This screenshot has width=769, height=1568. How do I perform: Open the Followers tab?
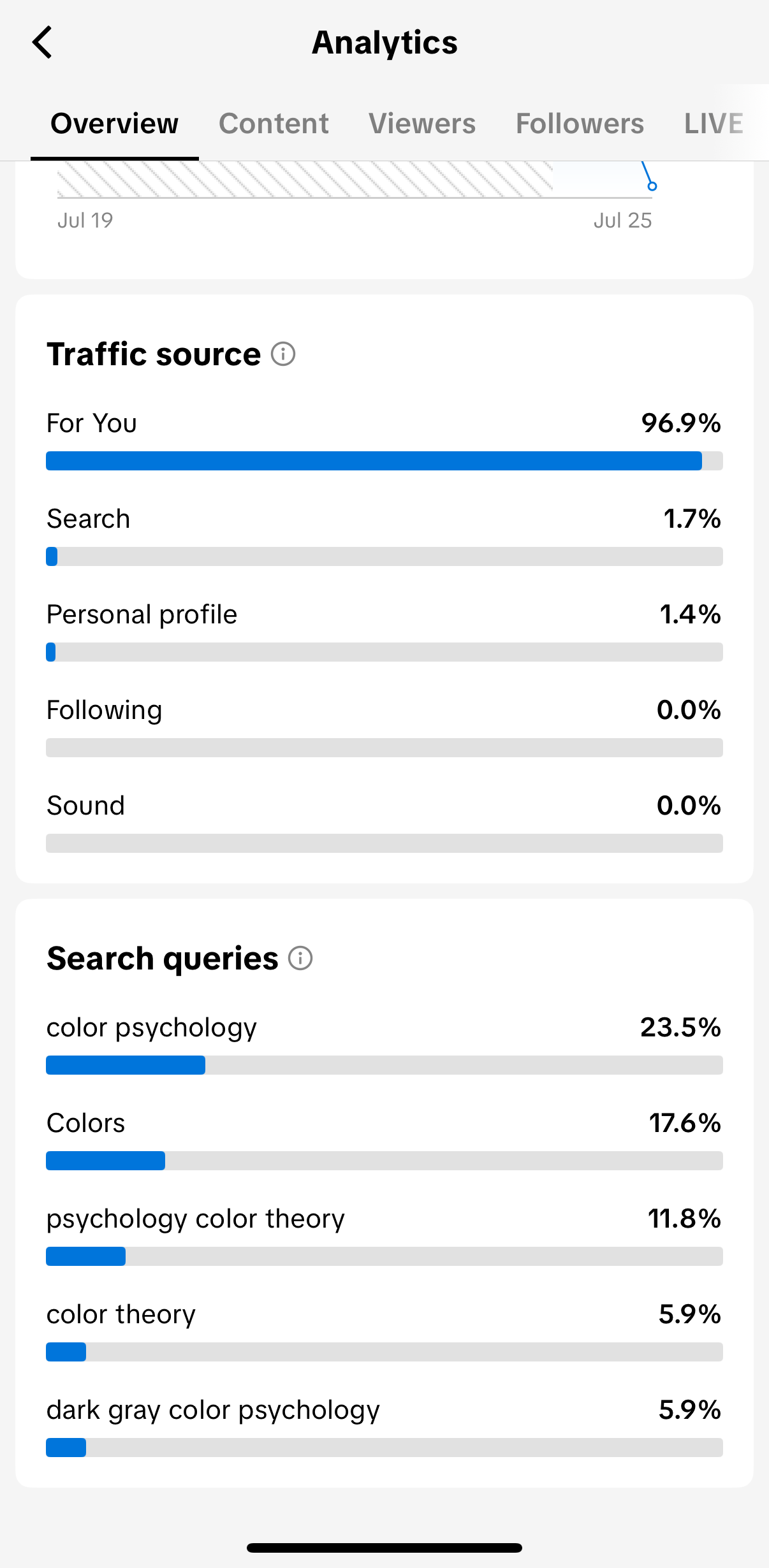click(580, 123)
